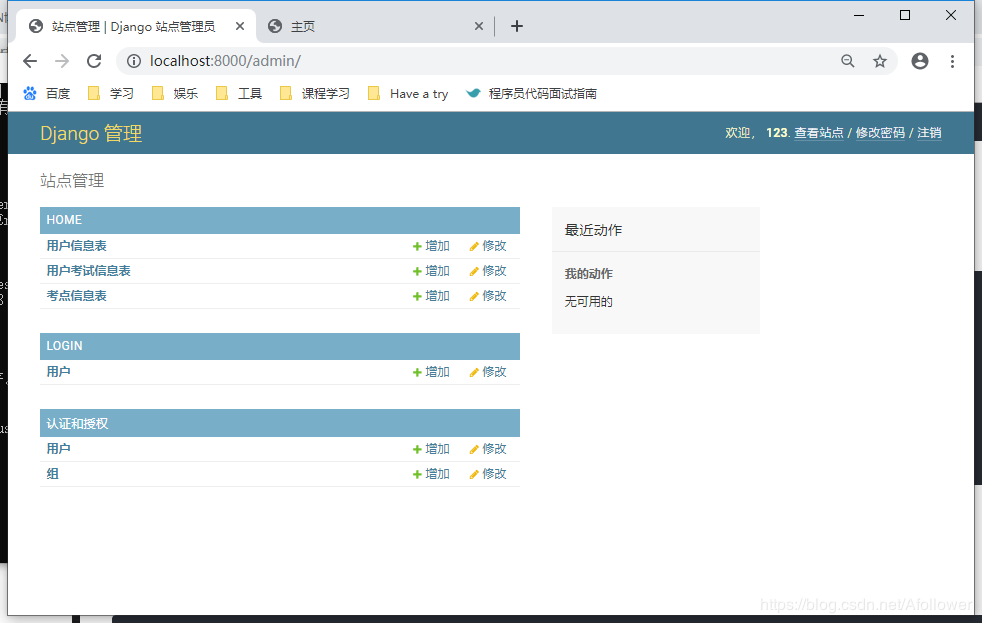The height and width of the screenshot is (623, 982).
Task: Open a new tab with plus button
Action: [517, 26]
